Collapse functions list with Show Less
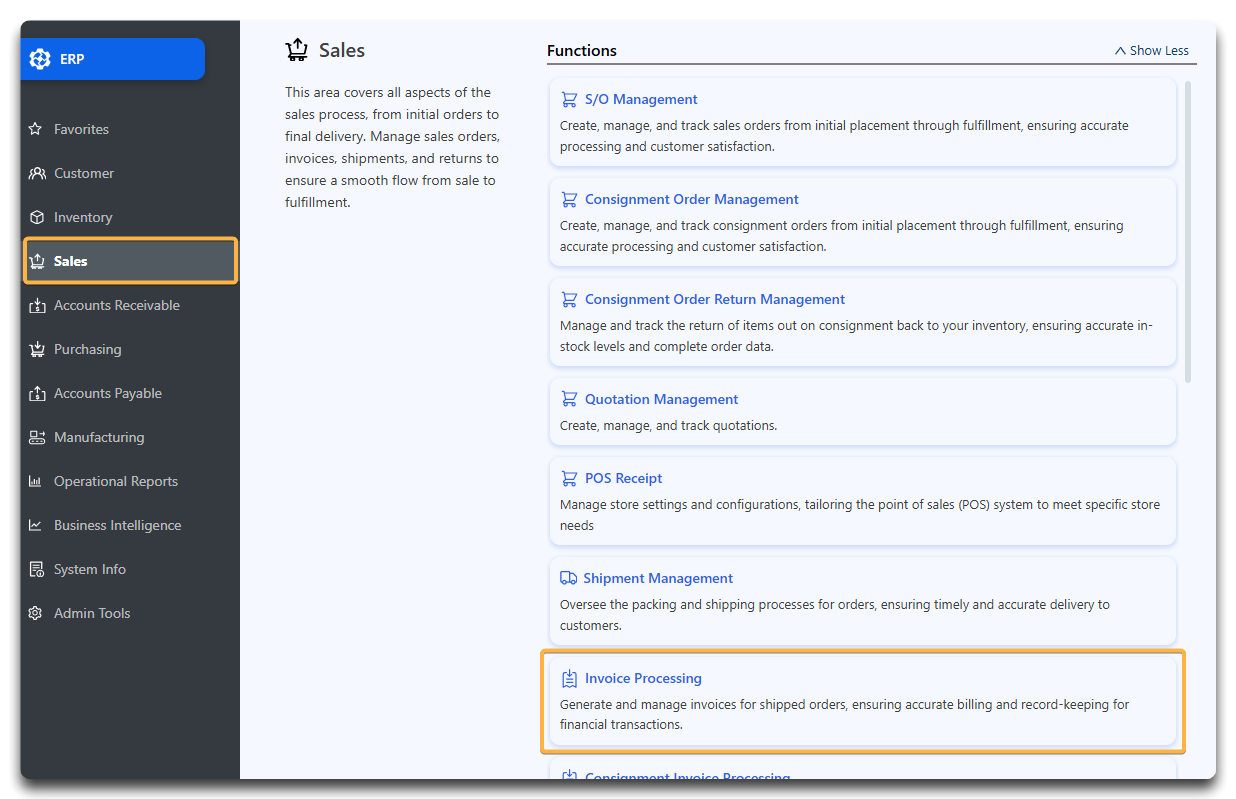This screenshot has width=1236, height=799. 1151,51
